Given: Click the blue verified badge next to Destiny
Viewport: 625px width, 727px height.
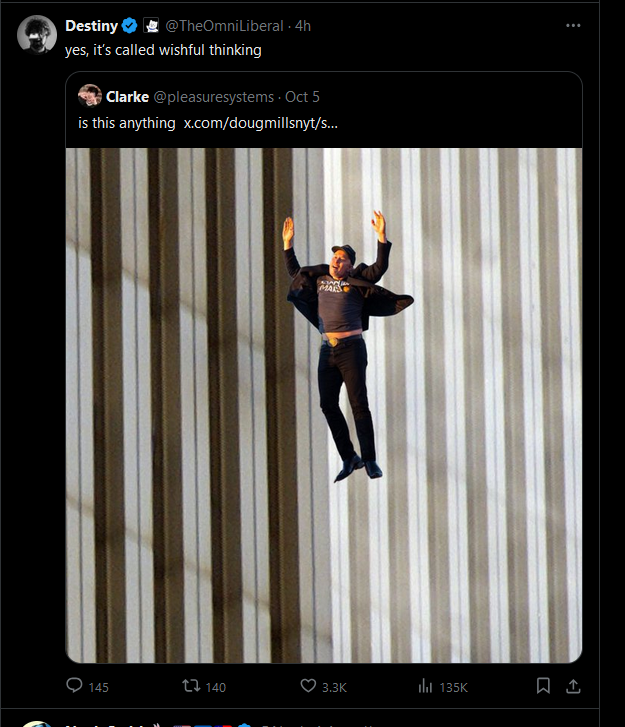Looking at the screenshot, I should (129, 26).
